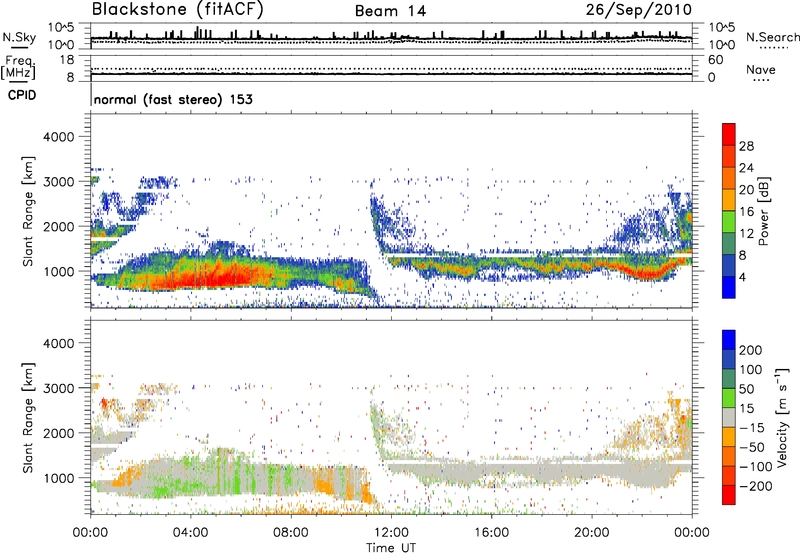Click the blue top segment of Velocity color bar

tap(729, 340)
